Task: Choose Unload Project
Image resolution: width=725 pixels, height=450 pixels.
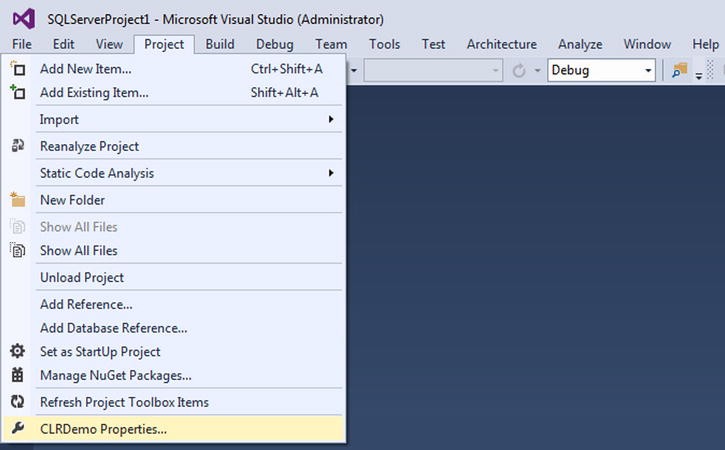Action: point(174,277)
